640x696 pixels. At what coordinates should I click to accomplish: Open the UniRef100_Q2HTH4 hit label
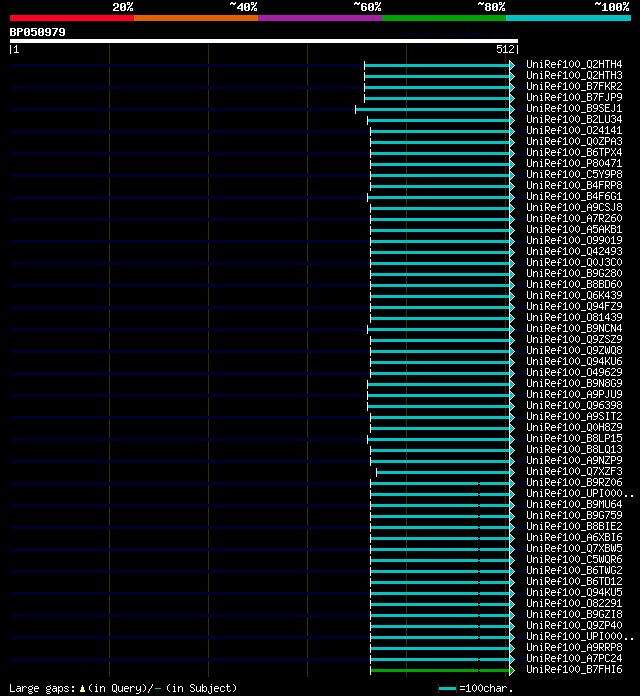point(574,64)
